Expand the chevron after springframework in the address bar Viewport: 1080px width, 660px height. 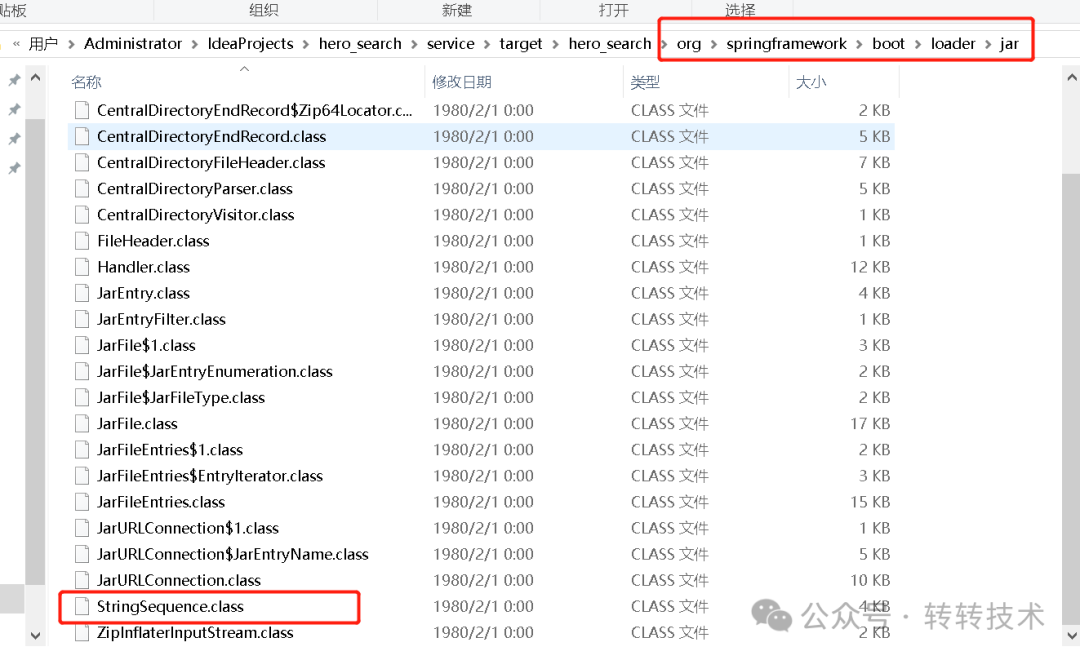click(859, 45)
